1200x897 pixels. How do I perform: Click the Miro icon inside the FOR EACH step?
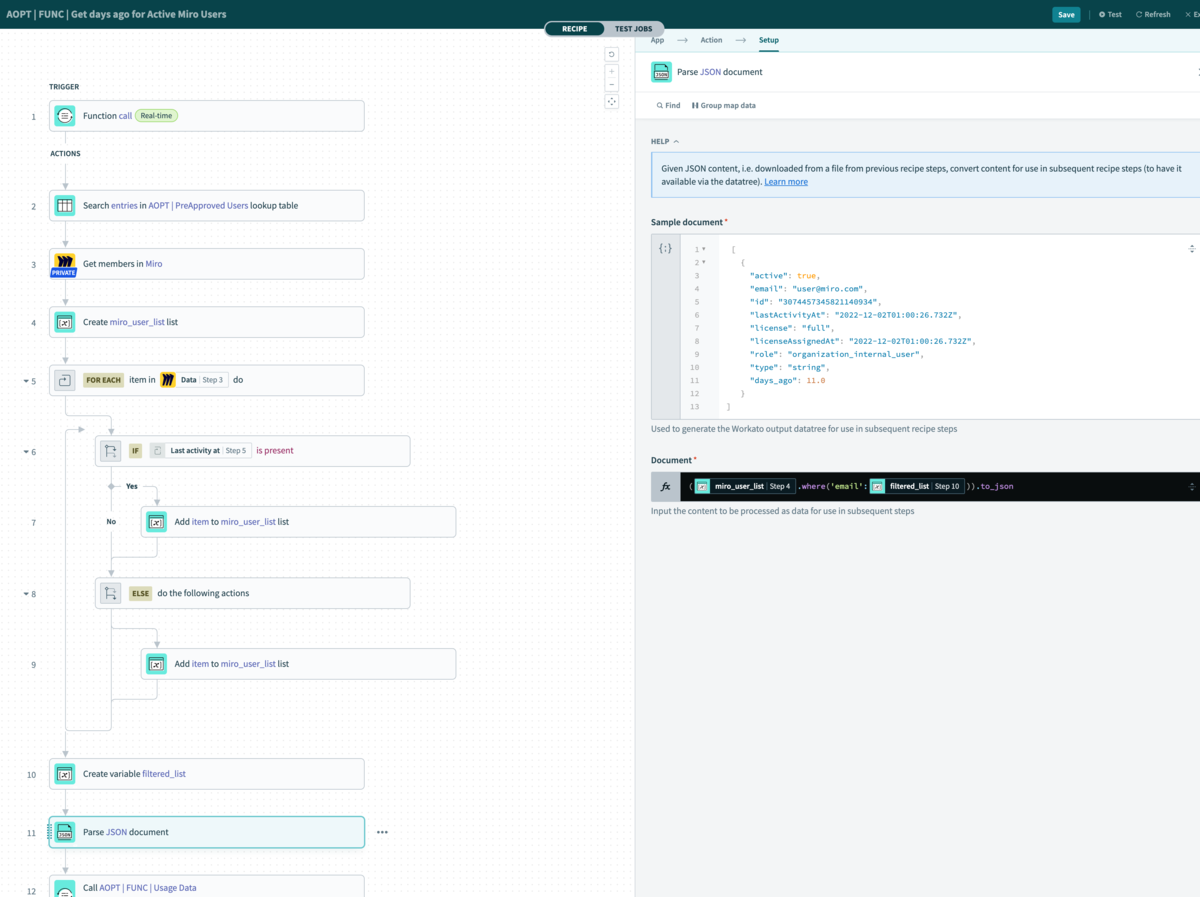(168, 380)
